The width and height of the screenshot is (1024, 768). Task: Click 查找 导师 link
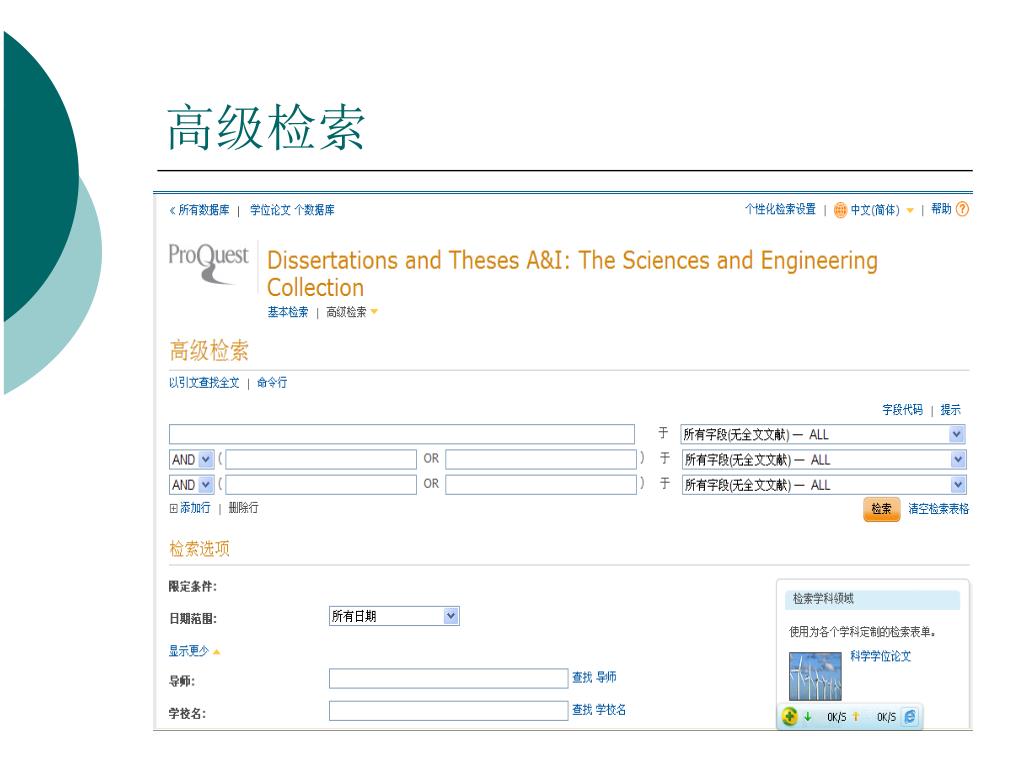pyautogui.click(x=594, y=677)
